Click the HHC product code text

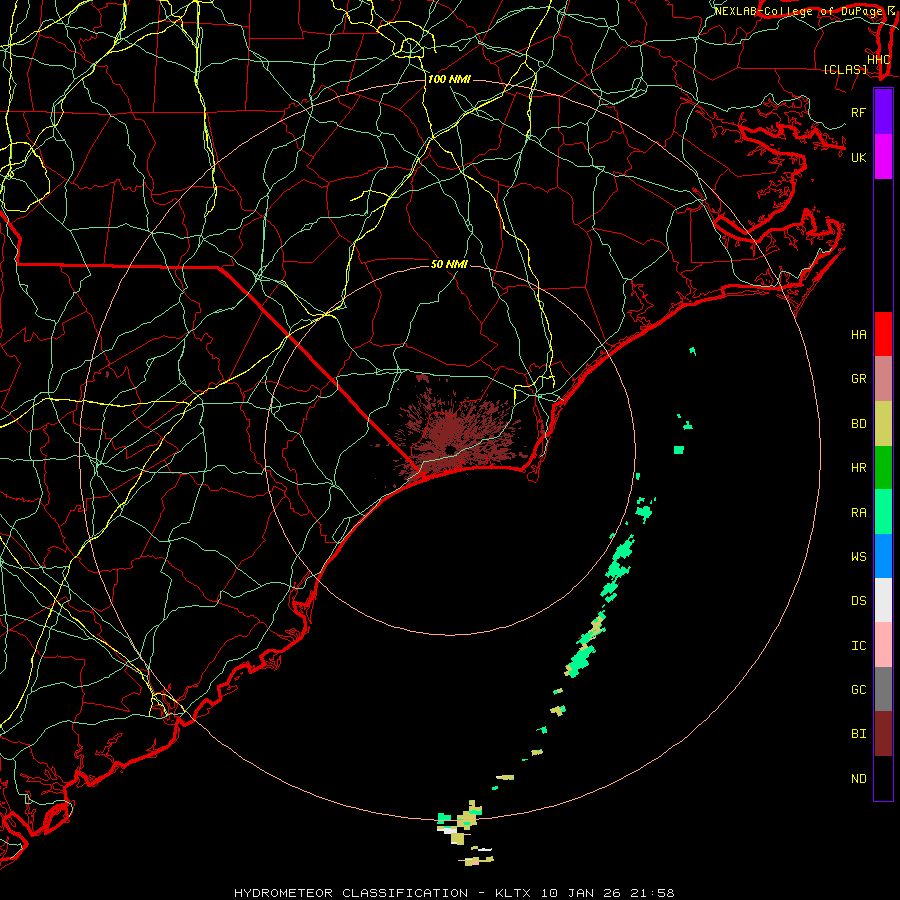(878, 60)
